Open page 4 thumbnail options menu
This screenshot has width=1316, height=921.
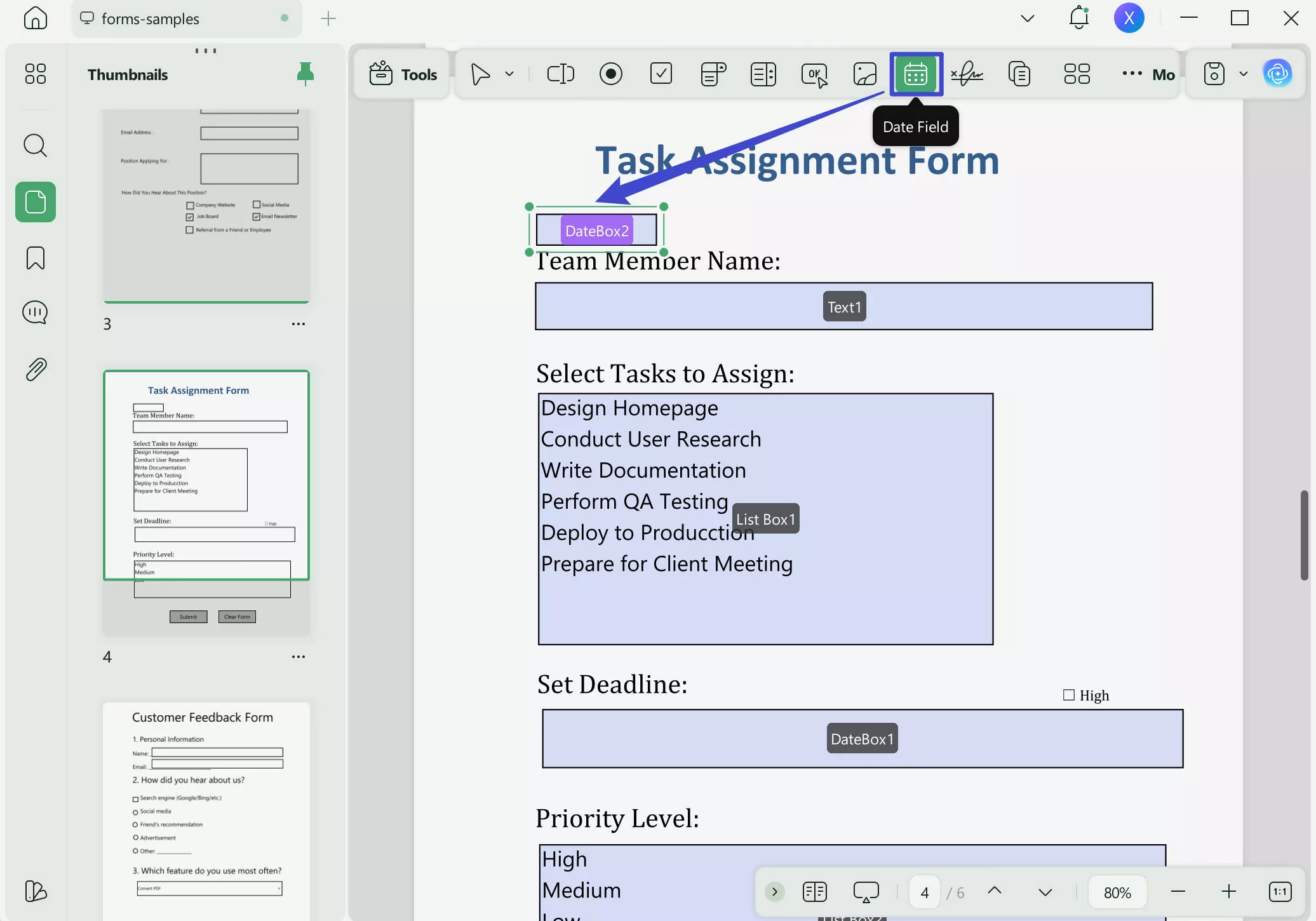point(298,657)
